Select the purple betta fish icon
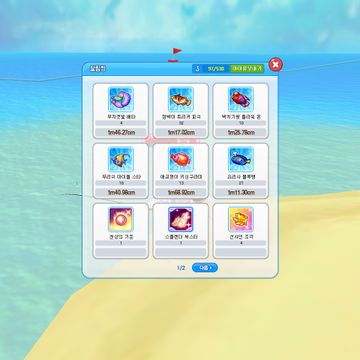Viewport: 360px width, 360px height. tap(121, 99)
